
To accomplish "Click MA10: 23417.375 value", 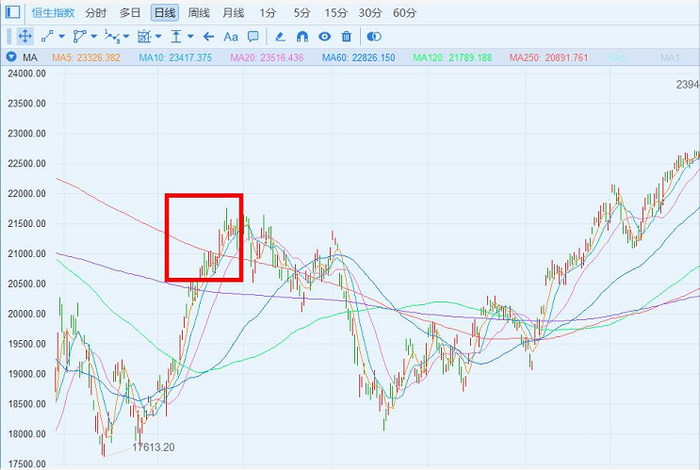I will tap(175, 58).
